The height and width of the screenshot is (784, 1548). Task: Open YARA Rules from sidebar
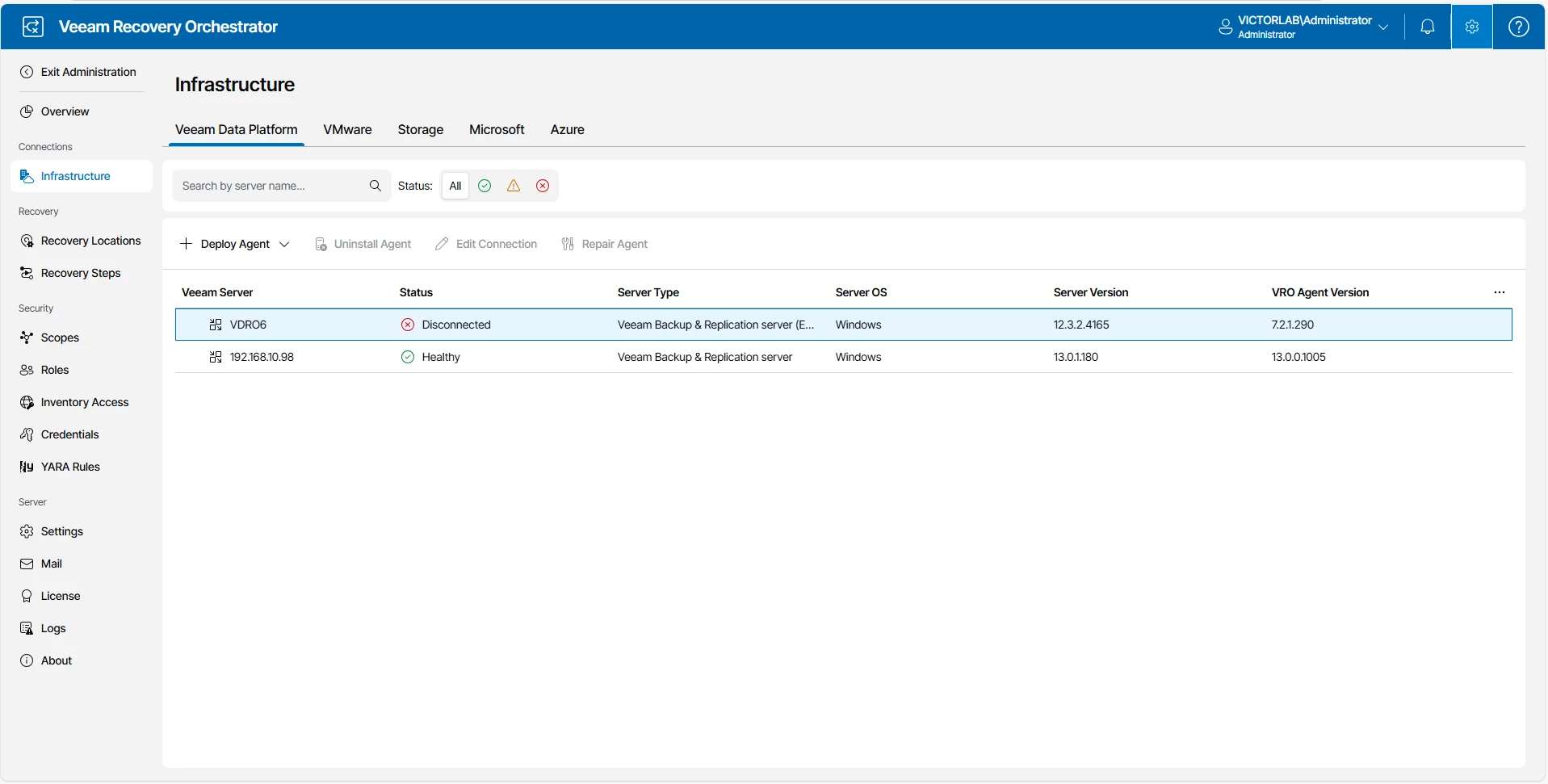tap(70, 467)
